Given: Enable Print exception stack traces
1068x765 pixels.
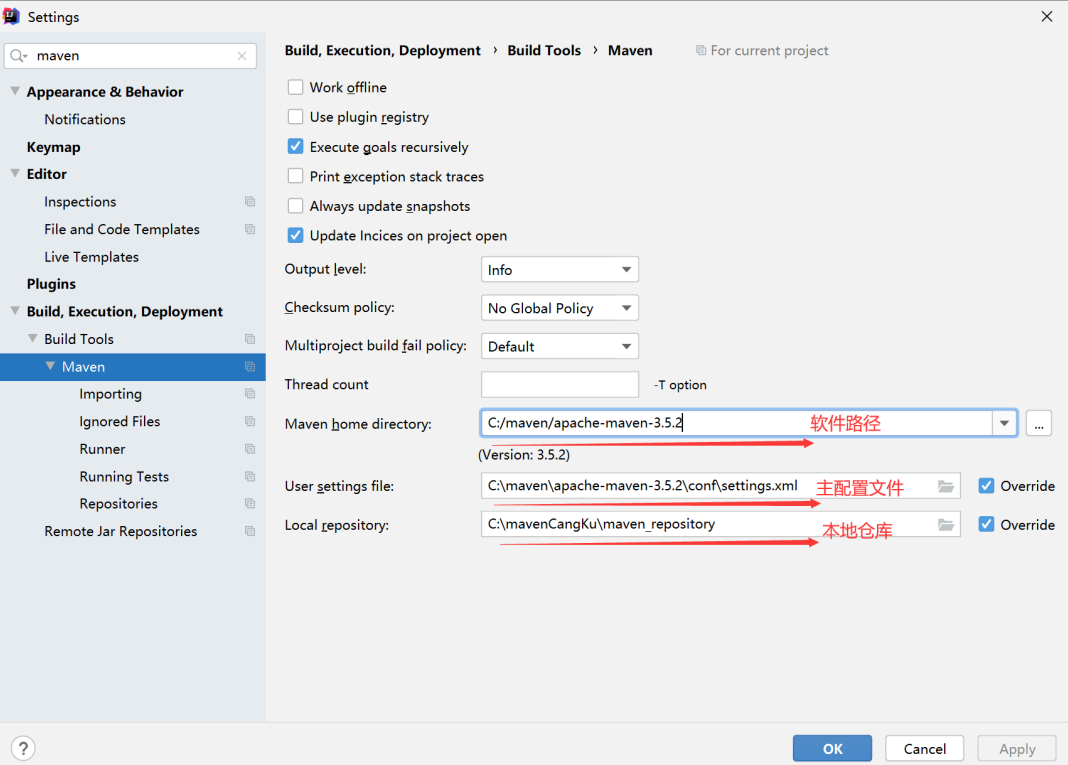Looking at the screenshot, I should 295,176.
